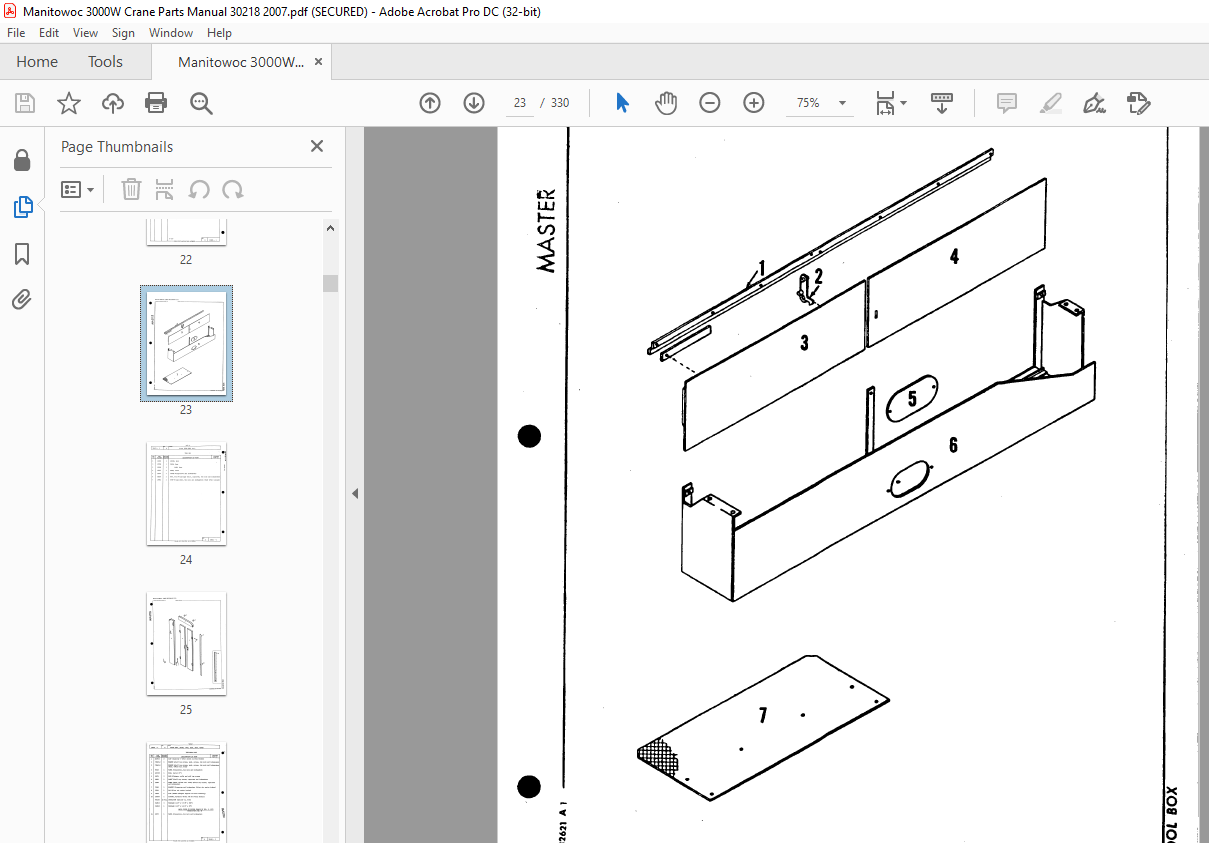Close the Manitowoc 3000W document tab
Screen dimensions: 1209x843
(319, 62)
